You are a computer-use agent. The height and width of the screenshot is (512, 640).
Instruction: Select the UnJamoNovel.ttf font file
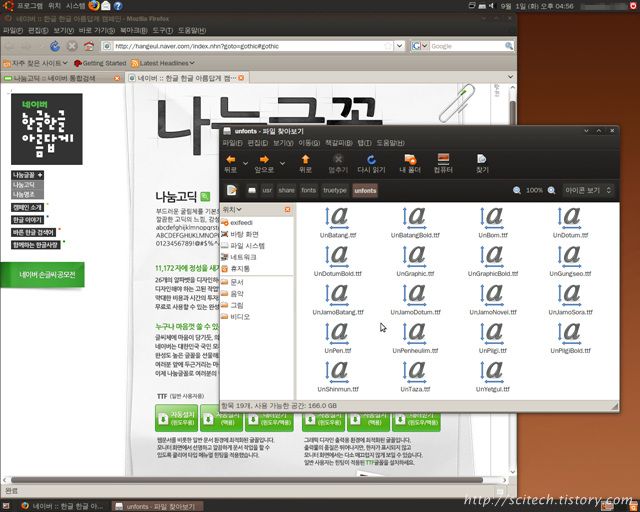coord(493,300)
